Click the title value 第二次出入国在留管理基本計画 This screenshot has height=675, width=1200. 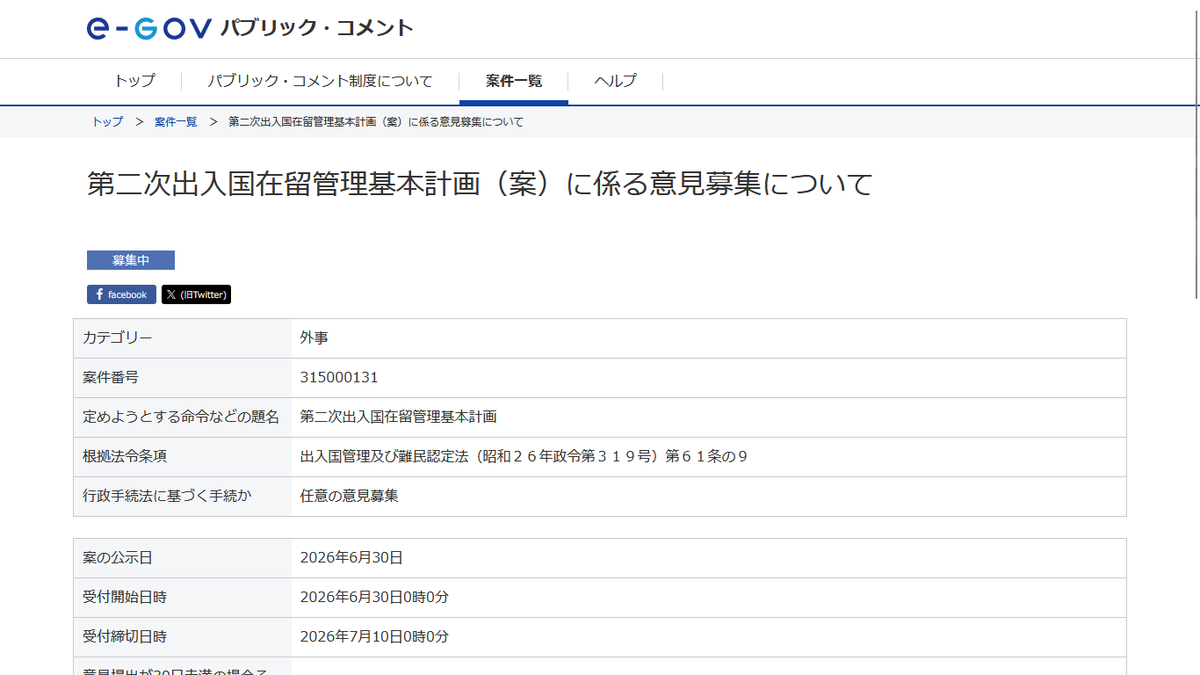click(x=398, y=416)
